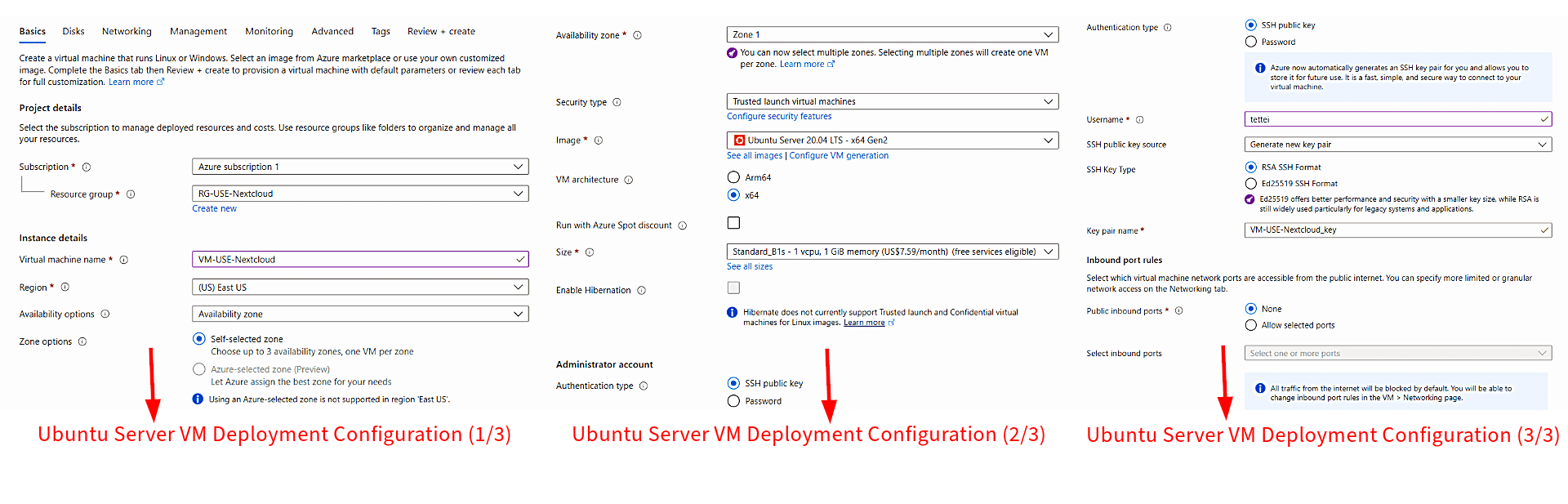Click the info icon beside VM architecture
The height and width of the screenshot is (504, 1568).
click(x=629, y=180)
